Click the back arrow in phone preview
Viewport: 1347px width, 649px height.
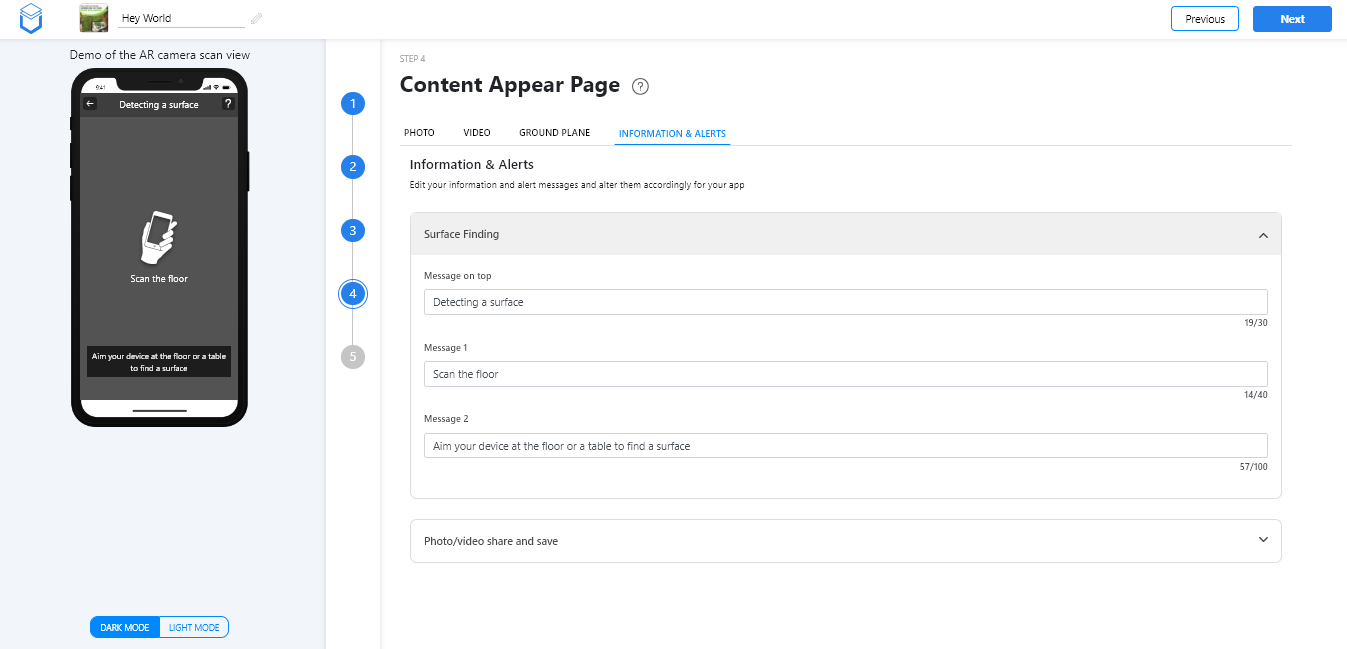point(90,104)
